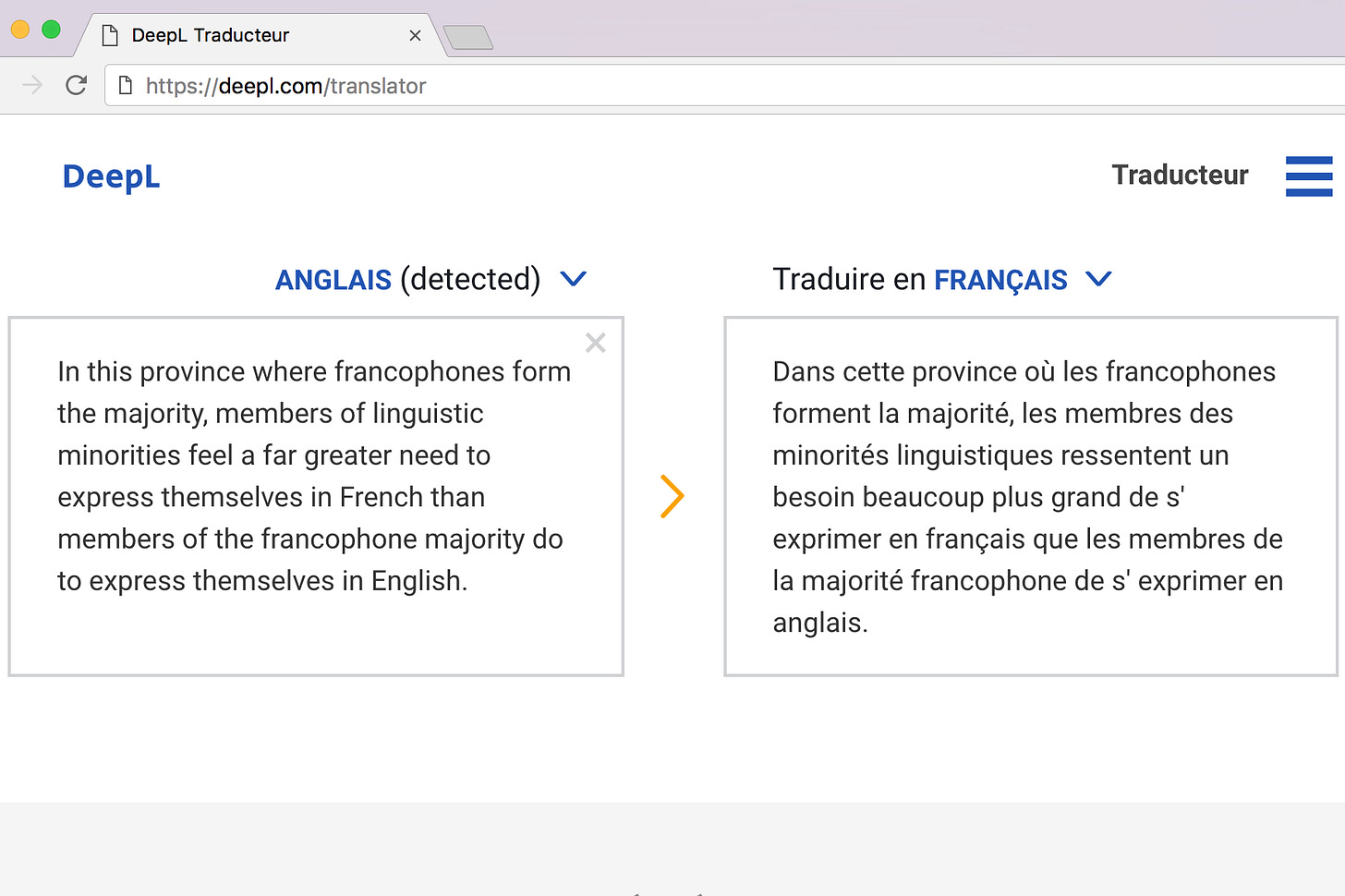Screen dimensions: 1345x896
Task: Click the Traduire en FRANÇAIS label
Action: coord(920,279)
